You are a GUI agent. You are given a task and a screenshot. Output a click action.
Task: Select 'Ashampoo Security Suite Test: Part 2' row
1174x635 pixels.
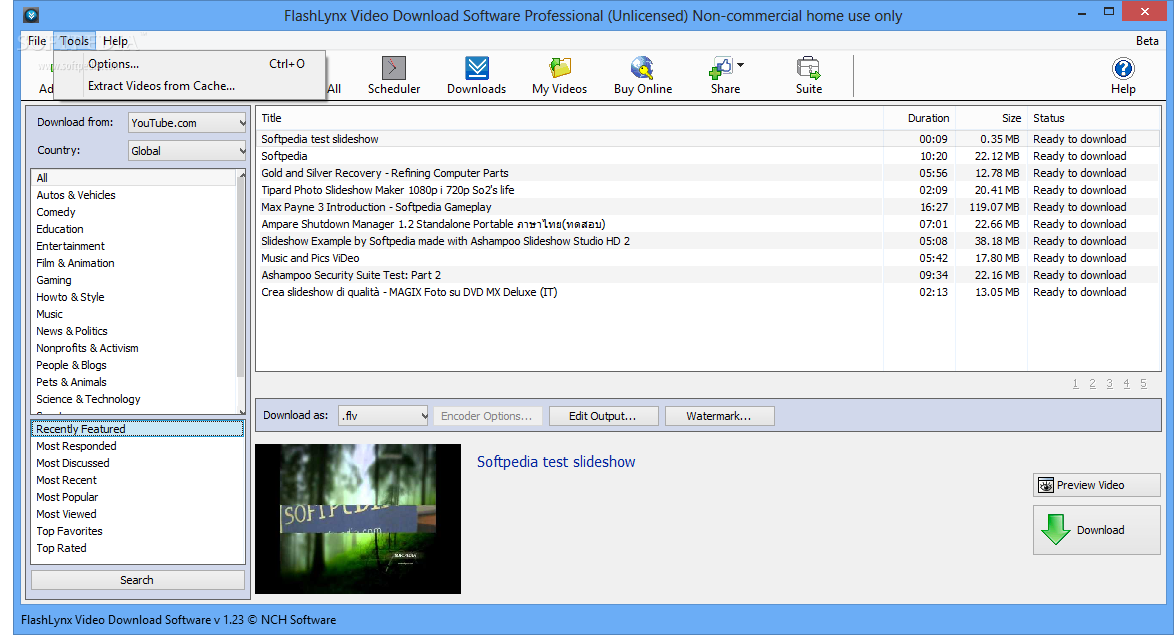point(708,276)
